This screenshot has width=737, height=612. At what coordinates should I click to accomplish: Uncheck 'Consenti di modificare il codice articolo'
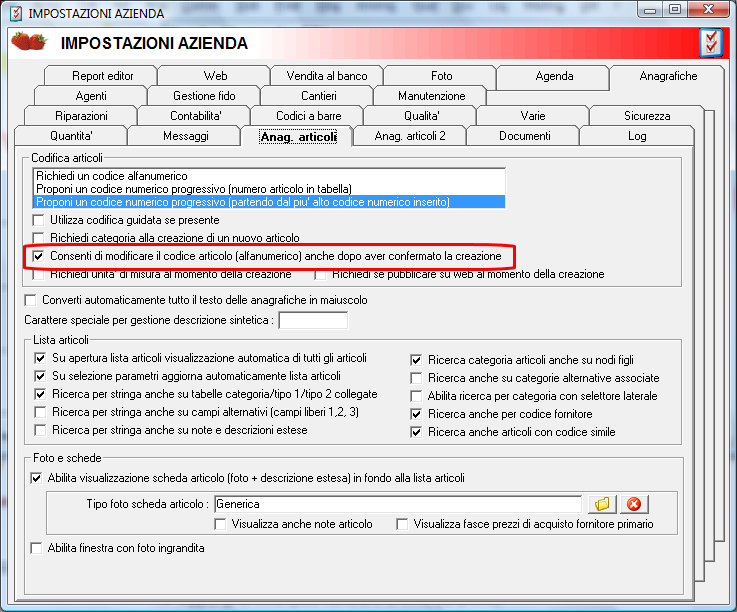pos(39,256)
